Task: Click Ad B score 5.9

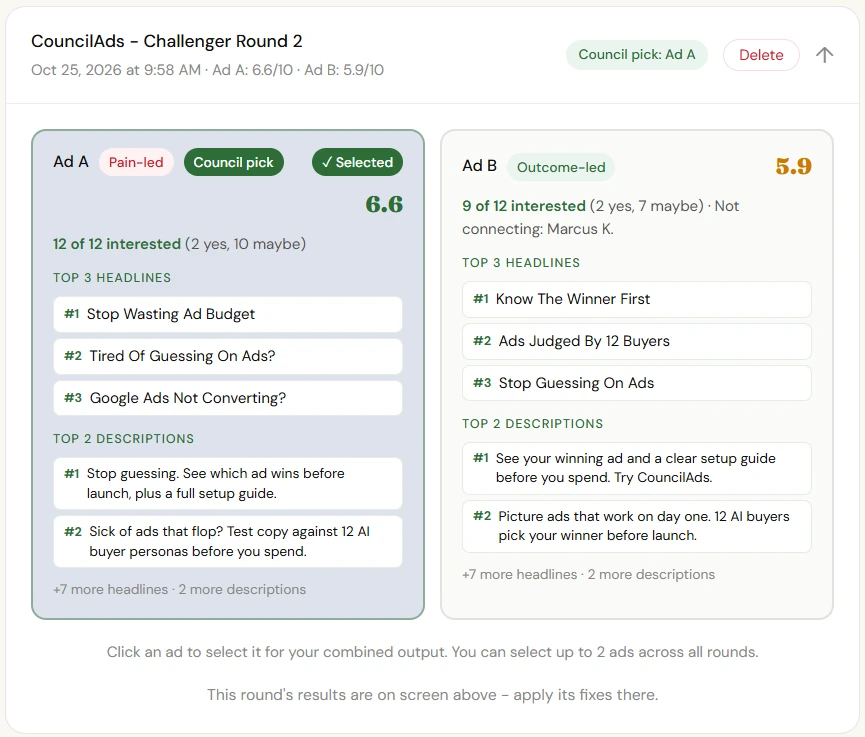Action: [x=793, y=166]
